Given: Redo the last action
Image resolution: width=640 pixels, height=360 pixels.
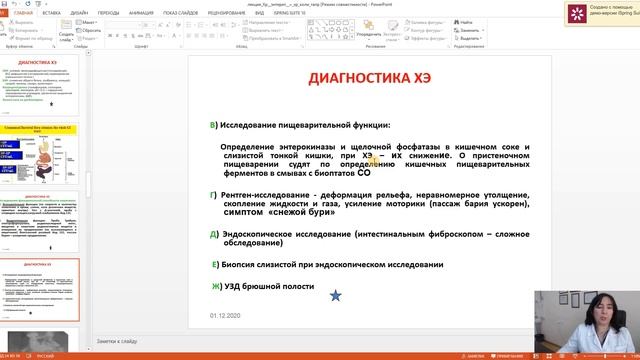Looking at the screenshot, I should [x=28, y=4].
